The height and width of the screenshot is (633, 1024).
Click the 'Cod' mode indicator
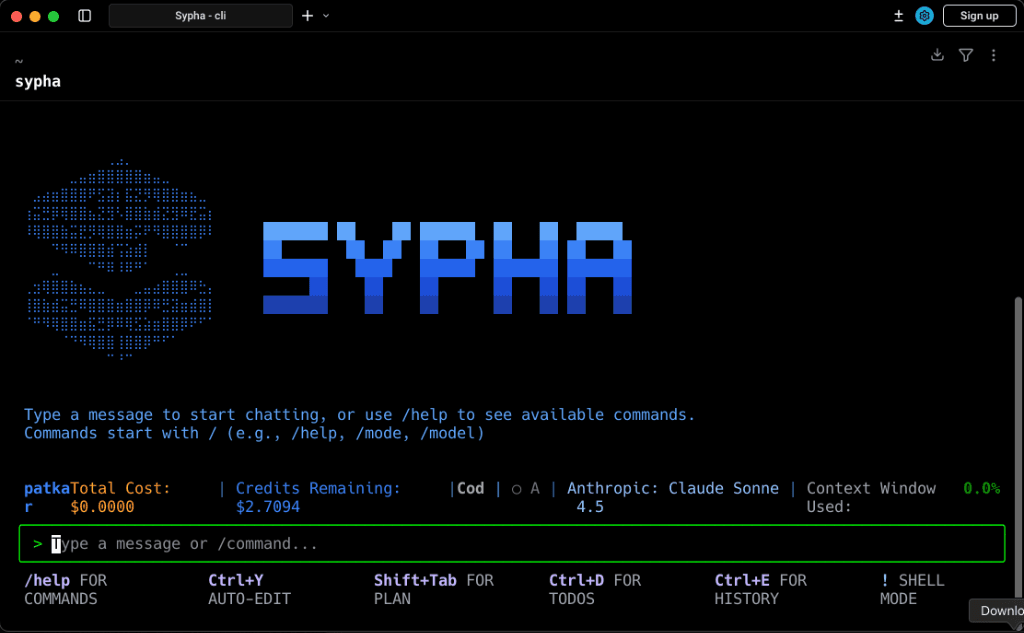[470, 488]
